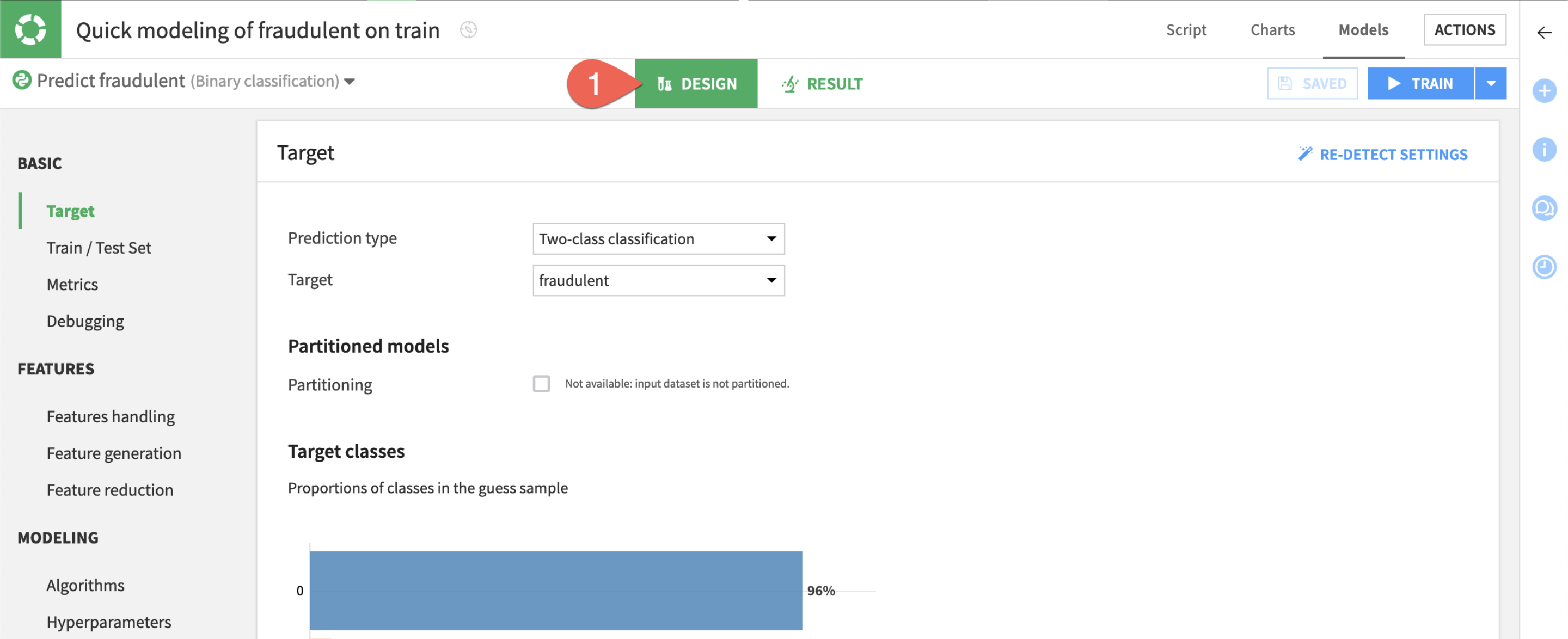This screenshot has width=1568, height=639.
Task: Go to the Charts tab
Action: [1272, 30]
